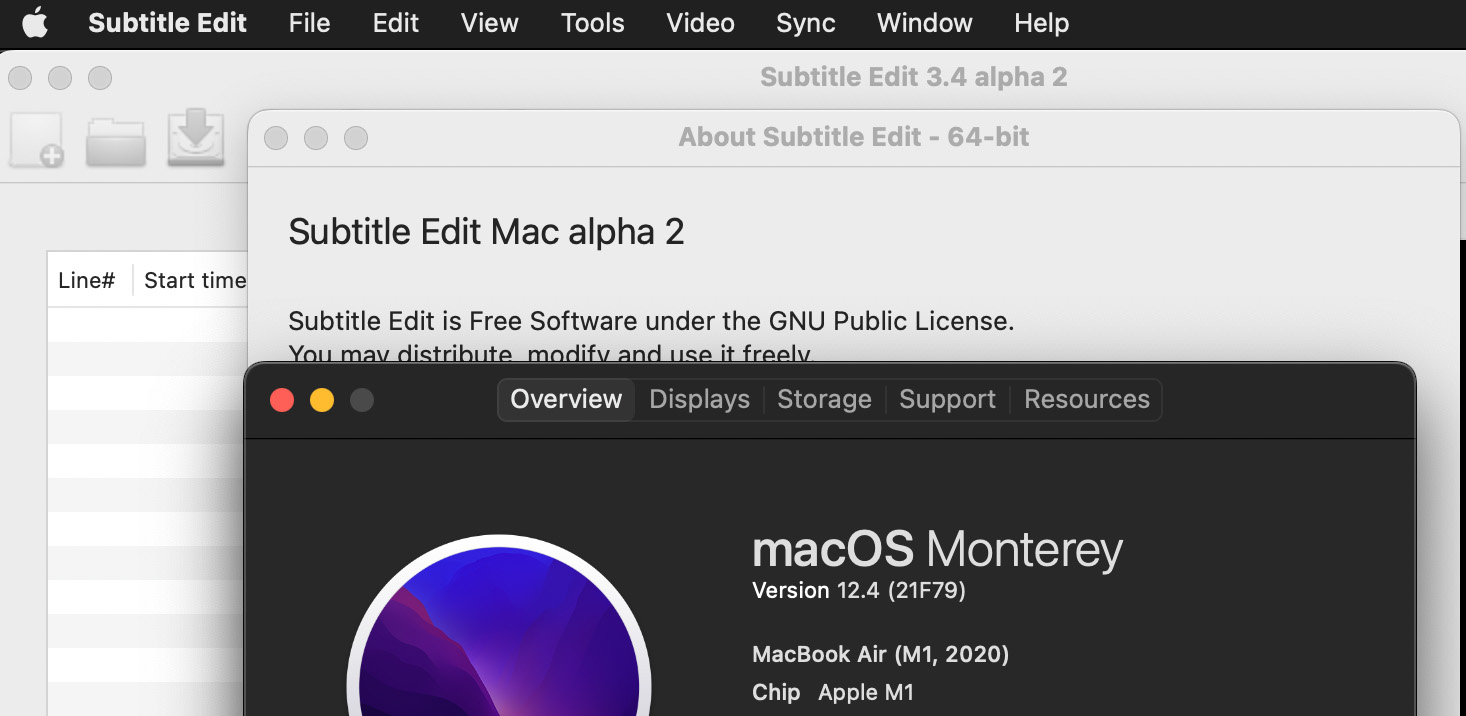Click the New subtitle toolbar icon

coord(37,140)
